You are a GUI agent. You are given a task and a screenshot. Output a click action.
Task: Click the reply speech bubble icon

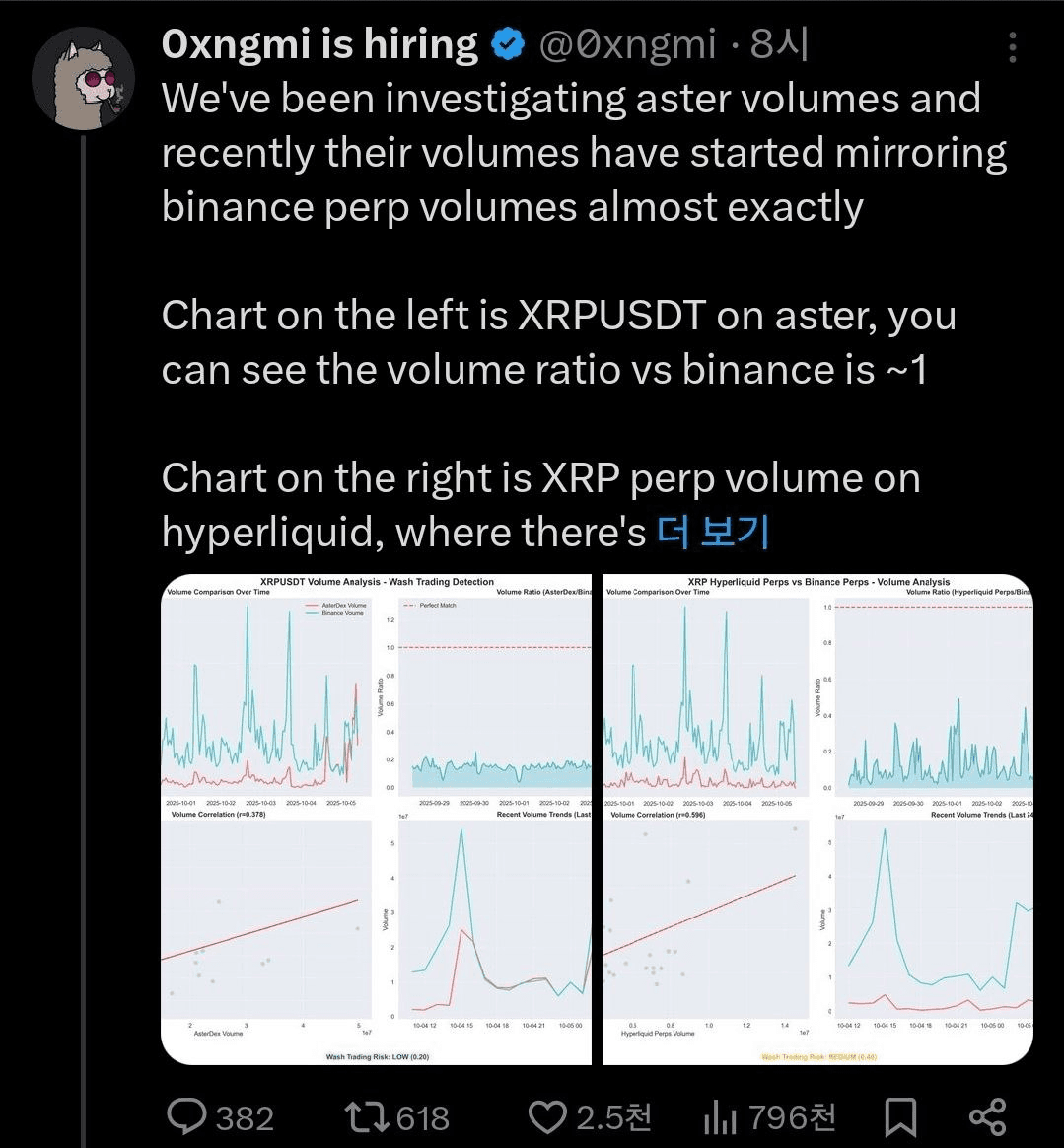point(186,1116)
